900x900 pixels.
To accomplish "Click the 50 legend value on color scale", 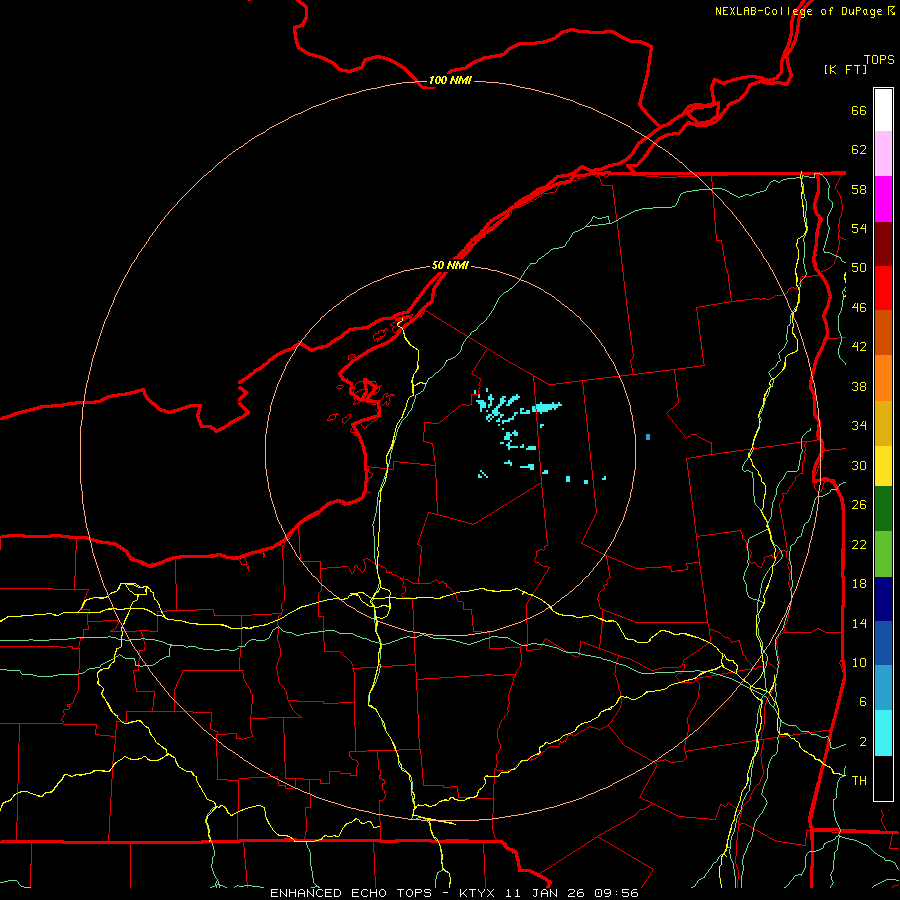I will click(x=859, y=268).
